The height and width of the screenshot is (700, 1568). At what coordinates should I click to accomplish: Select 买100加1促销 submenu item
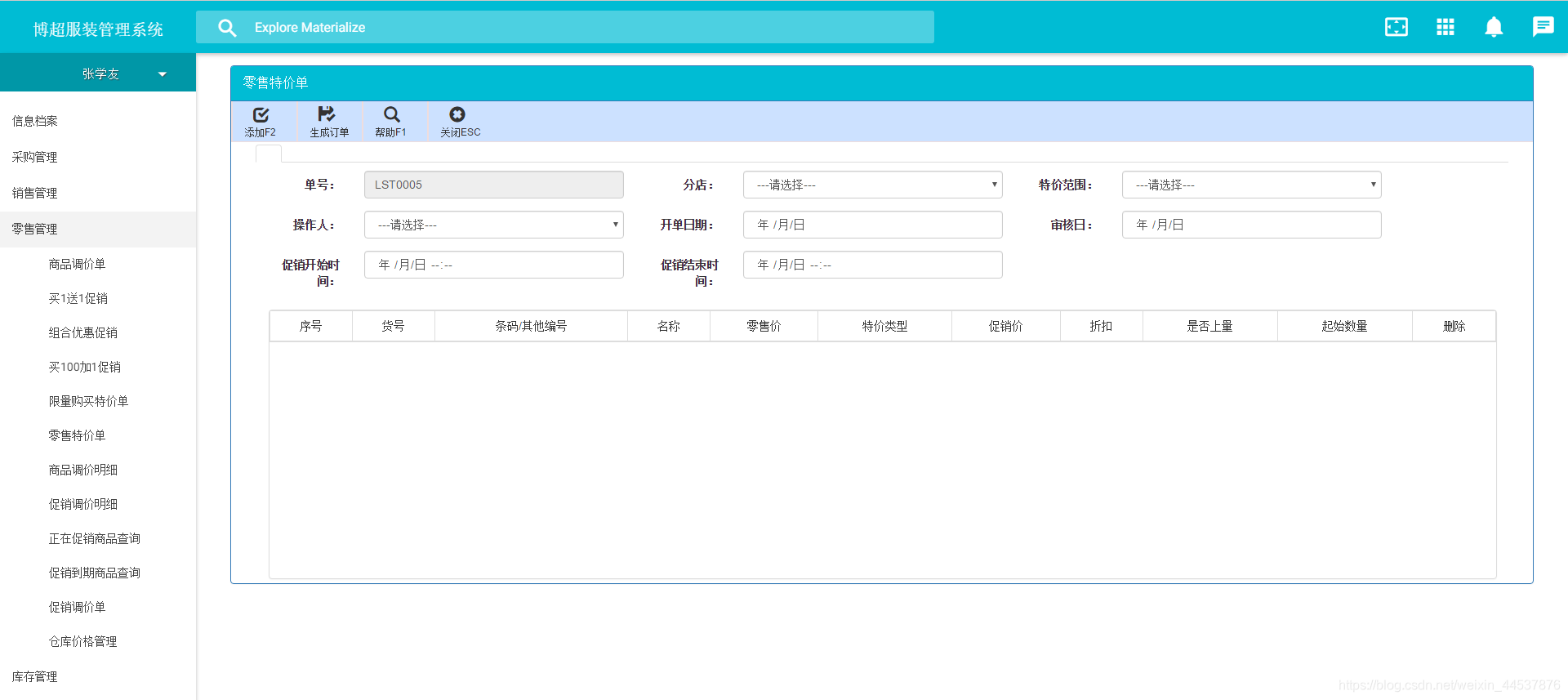tap(84, 367)
